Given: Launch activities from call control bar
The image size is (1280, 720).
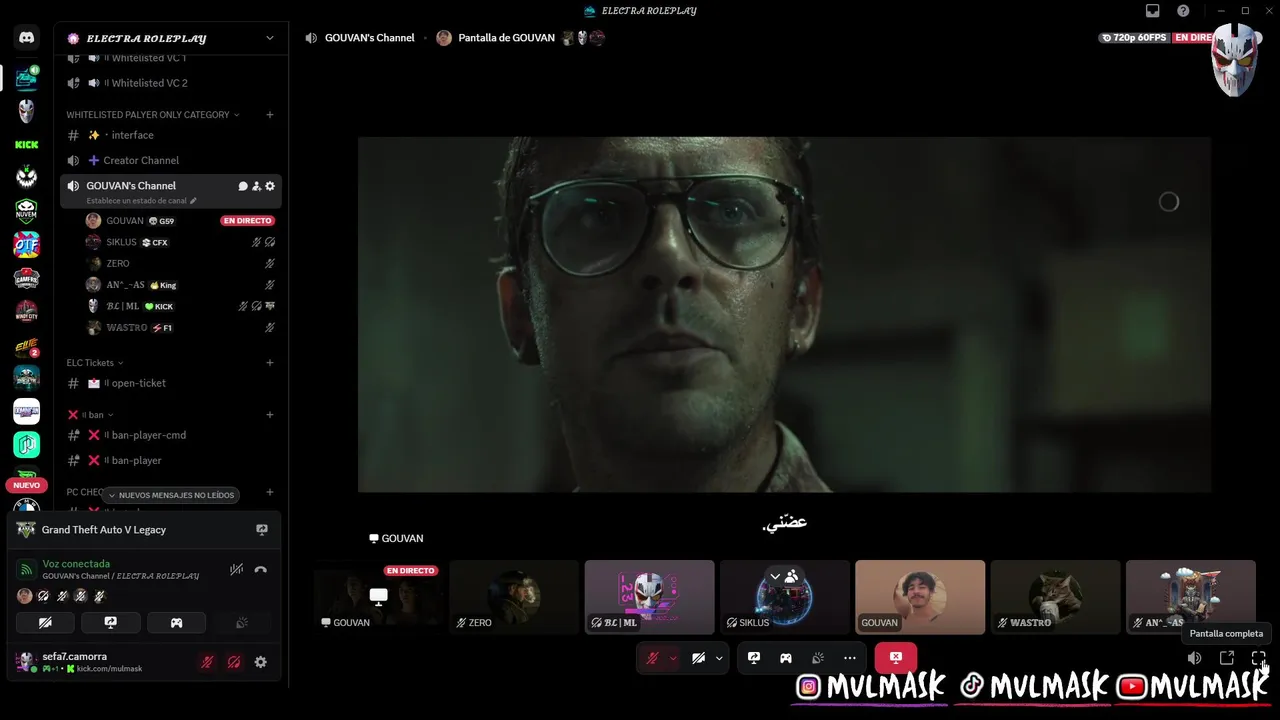Looking at the screenshot, I should 786,658.
